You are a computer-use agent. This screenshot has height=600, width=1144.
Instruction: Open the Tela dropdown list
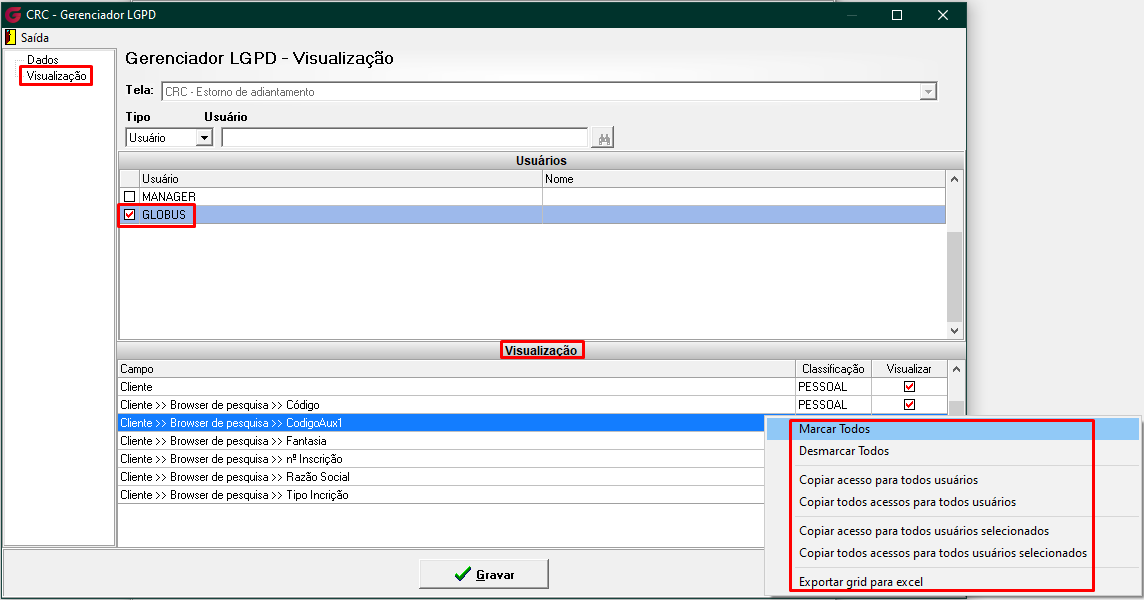click(928, 92)
